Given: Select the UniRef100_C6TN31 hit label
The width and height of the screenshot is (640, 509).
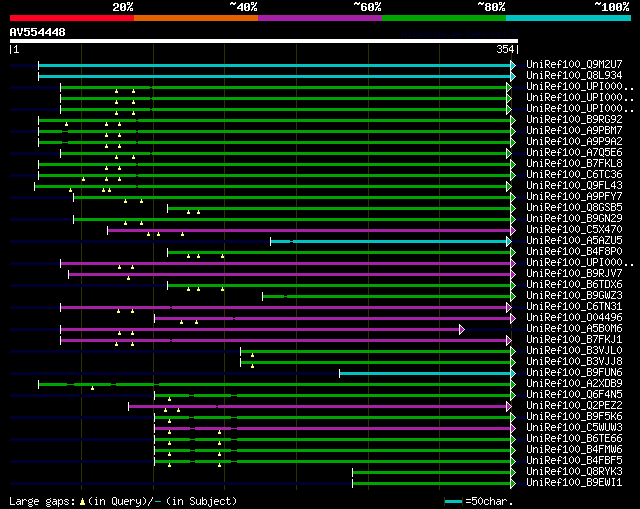Looking at the screenshot, I should click(574, 307).
